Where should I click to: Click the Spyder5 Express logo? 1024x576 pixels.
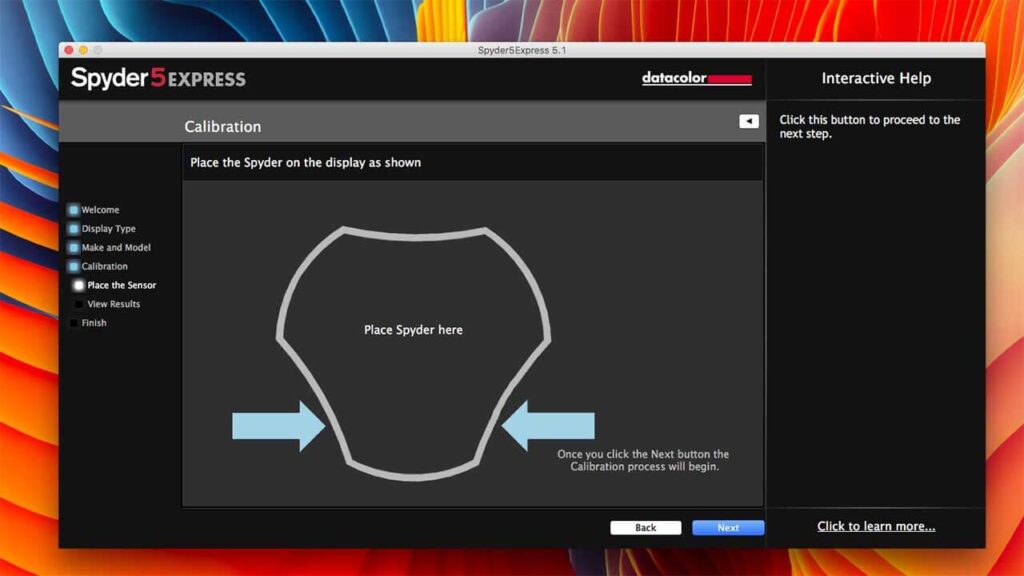(159, 78)
